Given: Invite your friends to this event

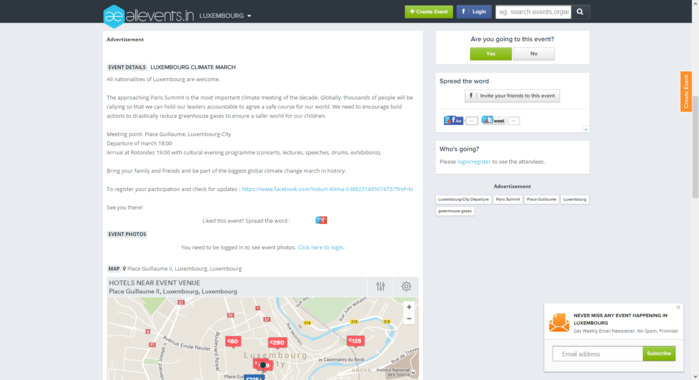Looking at the screenshot, I should [x=512, y=96].
